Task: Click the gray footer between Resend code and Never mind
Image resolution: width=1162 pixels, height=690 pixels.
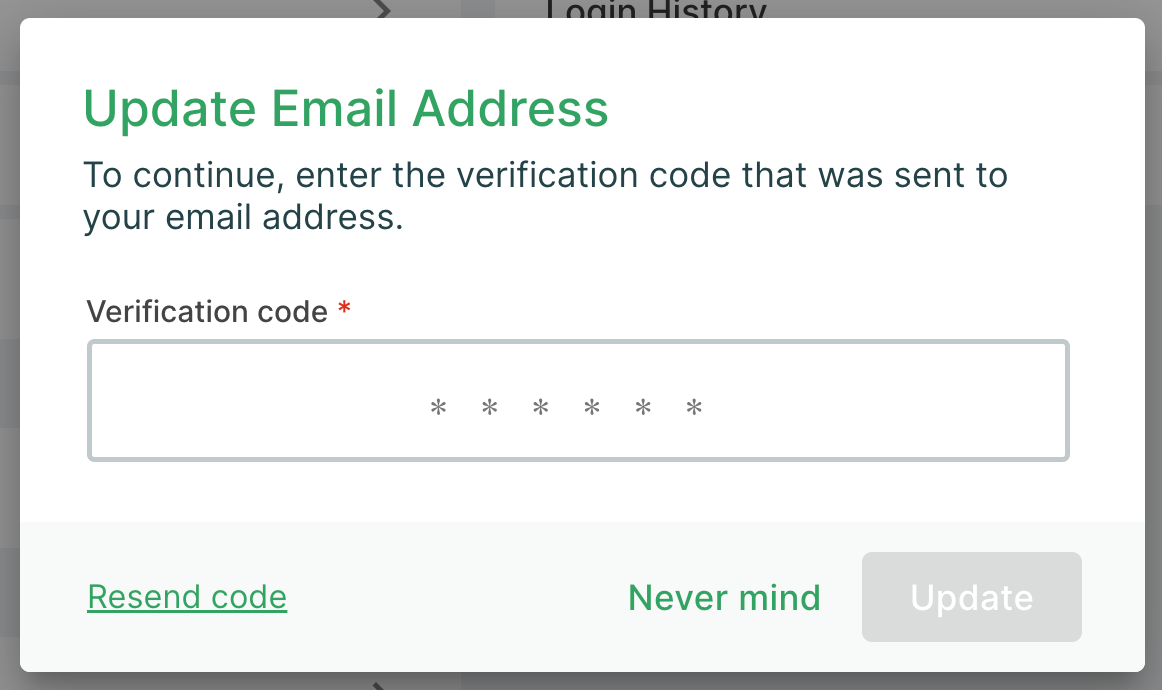Action: (x=457, y=597)
